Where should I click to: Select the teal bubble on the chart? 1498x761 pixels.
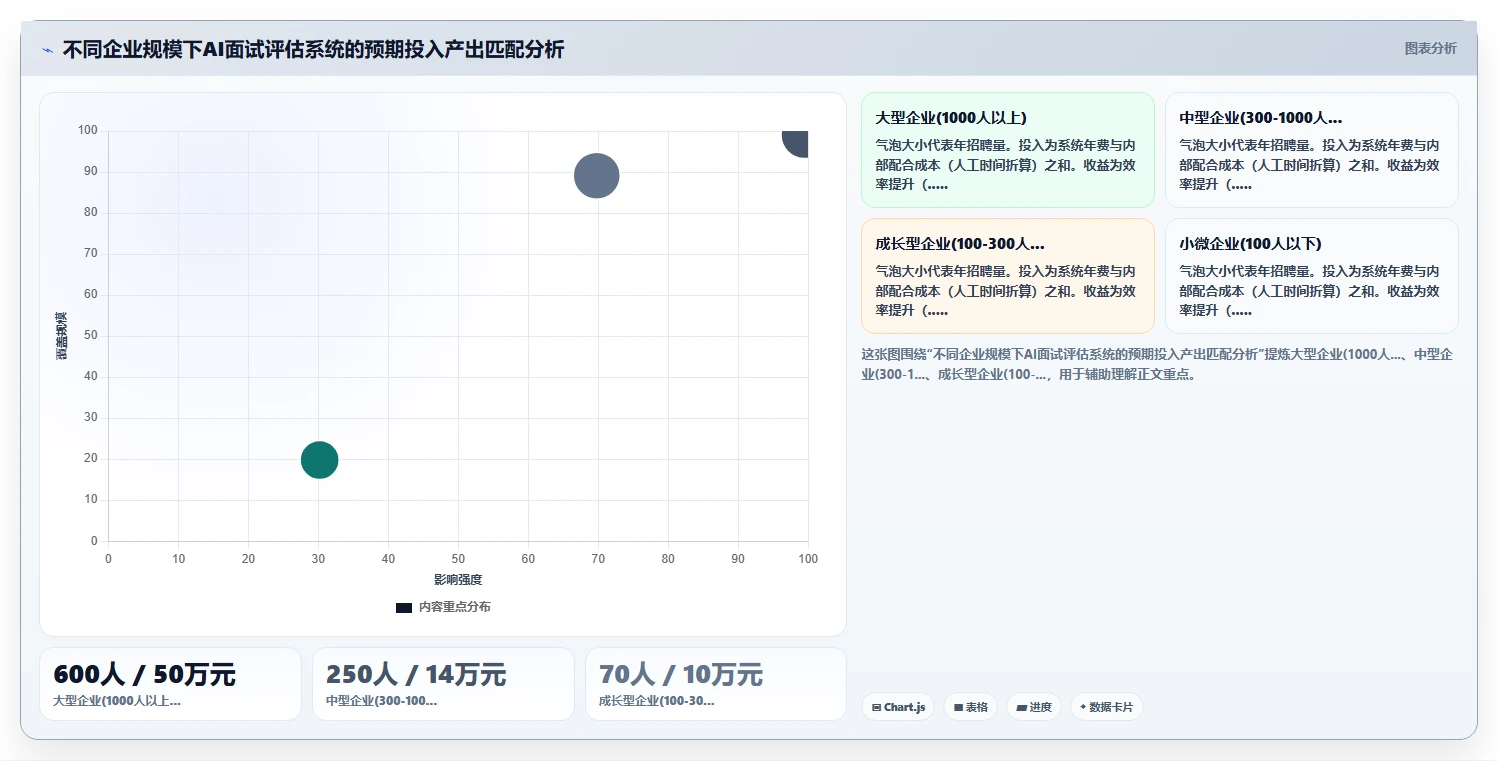(319, 460)
